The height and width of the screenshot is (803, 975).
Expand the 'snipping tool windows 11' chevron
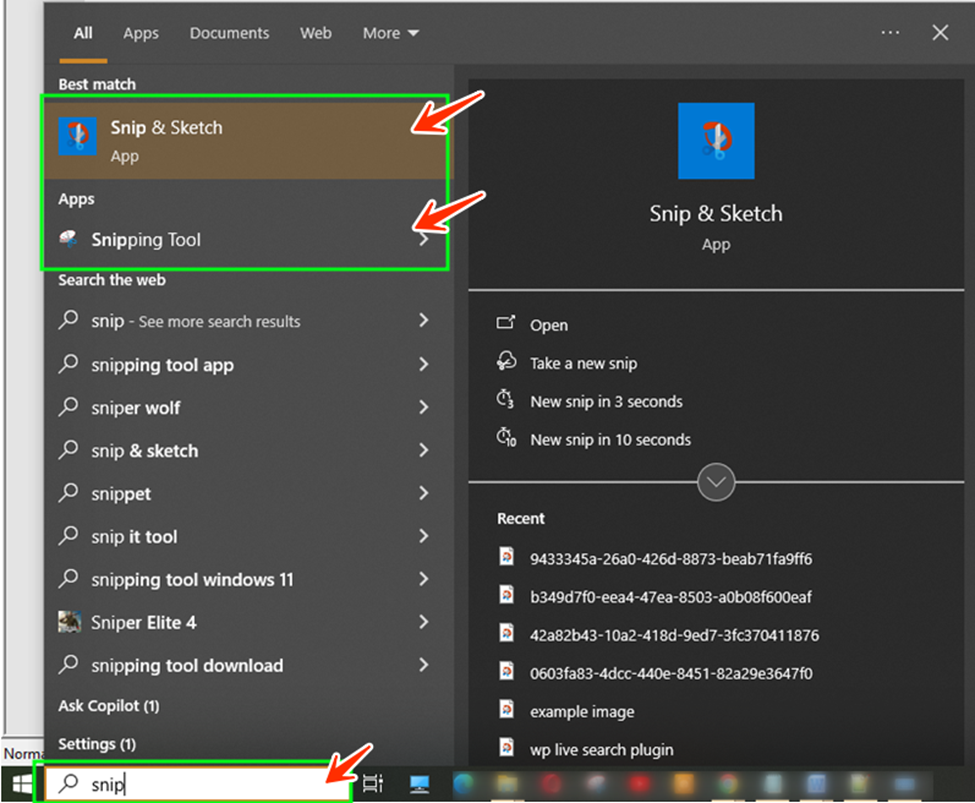[423, 578]
